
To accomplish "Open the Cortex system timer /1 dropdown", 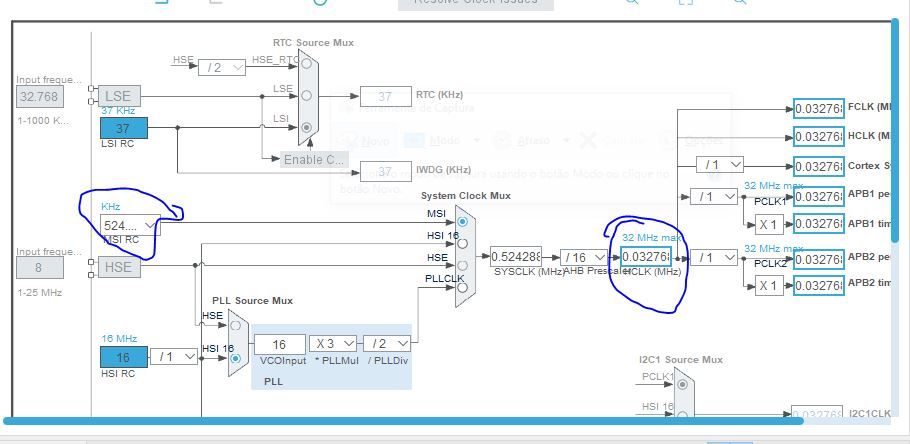I will click(x=720, y=165).
